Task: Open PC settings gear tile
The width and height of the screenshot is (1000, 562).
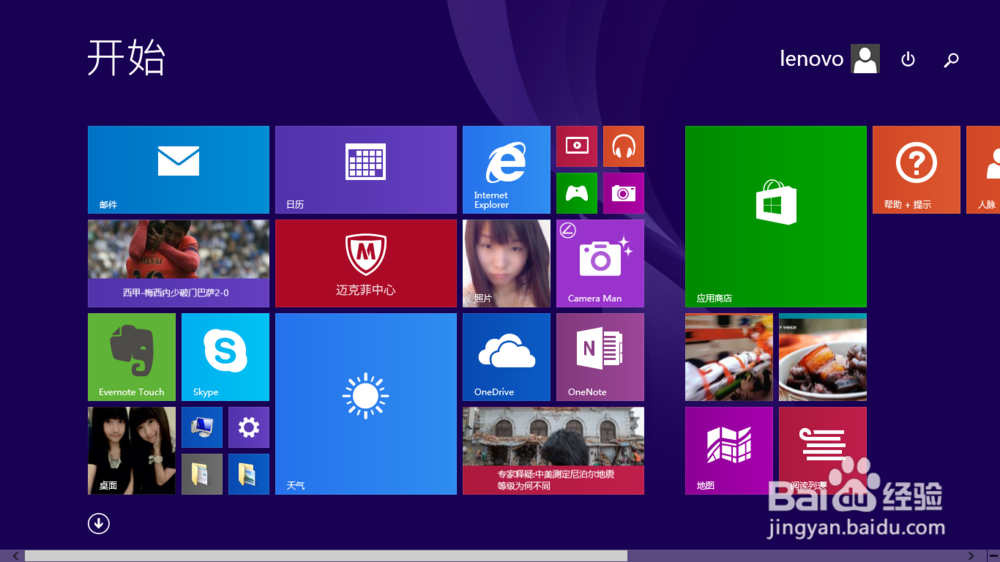Action: (x=249, y=427)
